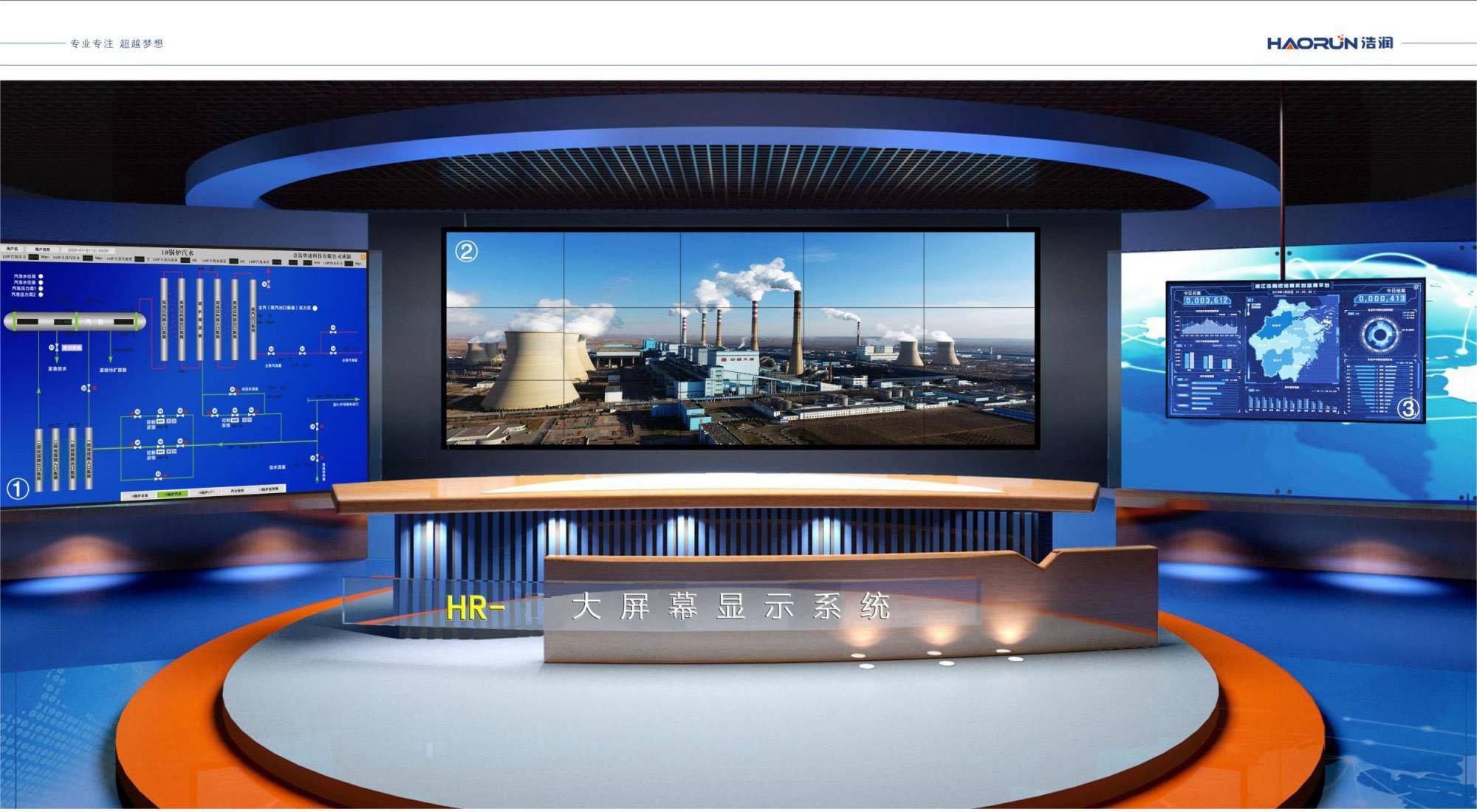
Task: Click the main steam outlet pressure indicator light
Action: tap(315, 308)
